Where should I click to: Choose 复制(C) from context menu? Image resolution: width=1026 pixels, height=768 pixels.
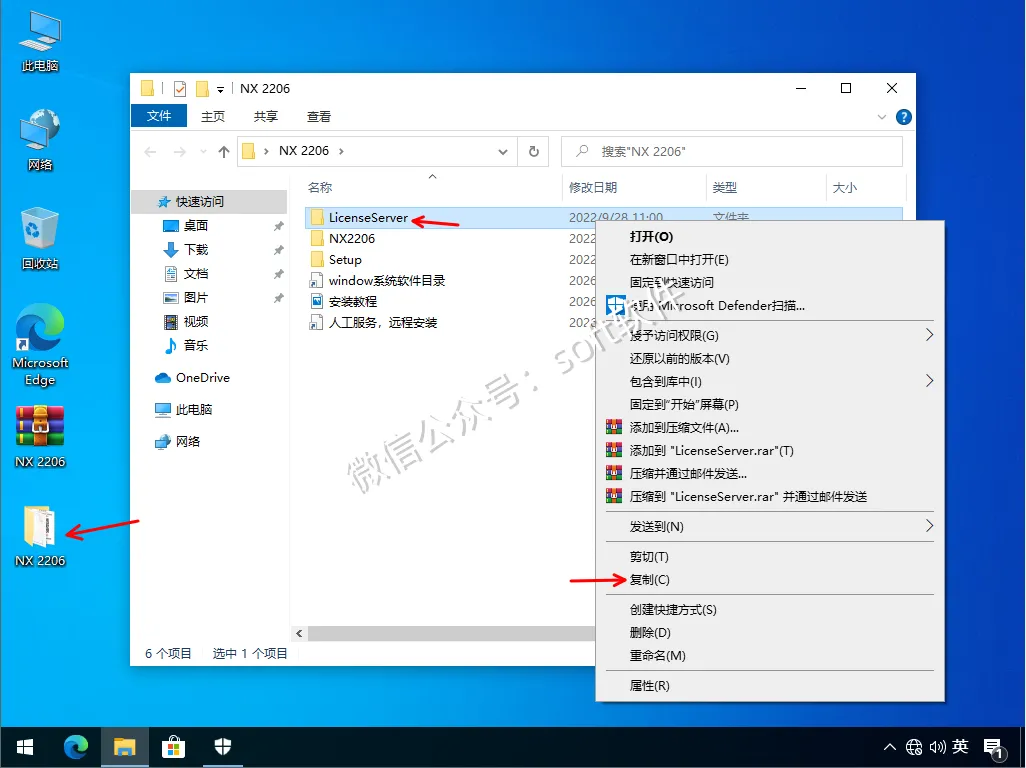tap(770, 580)
